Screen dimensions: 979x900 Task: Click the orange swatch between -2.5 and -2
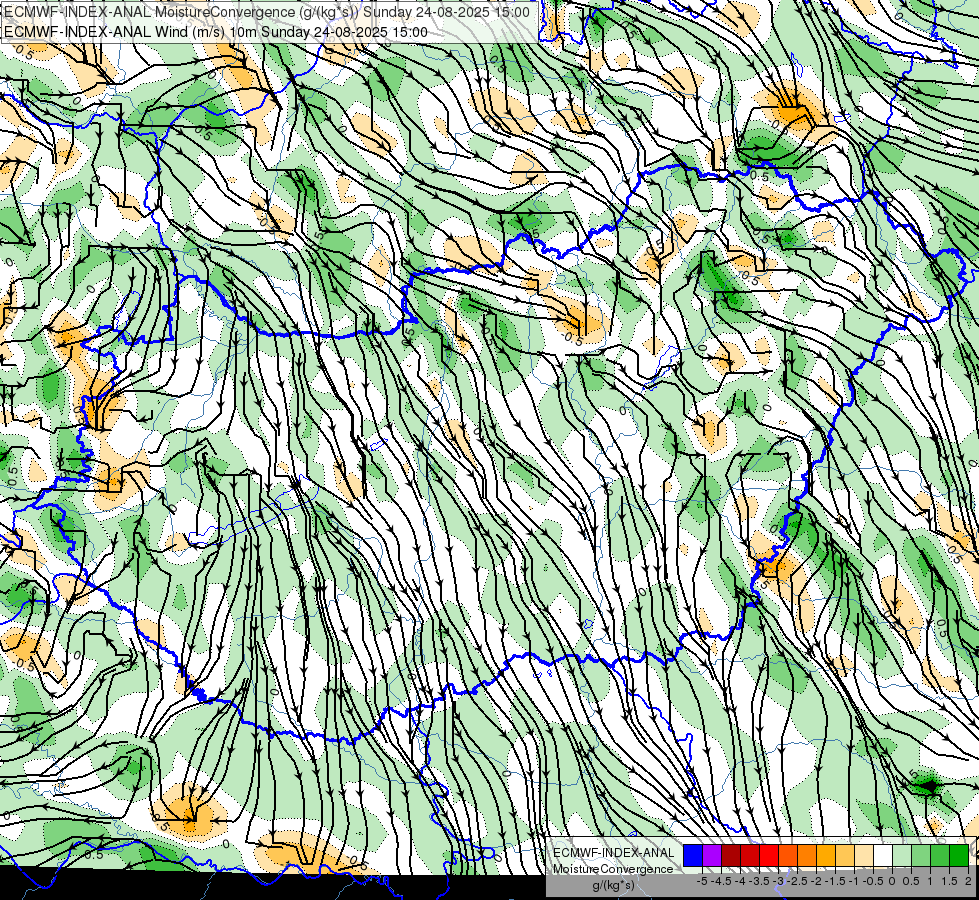click(x=807, y=855)
